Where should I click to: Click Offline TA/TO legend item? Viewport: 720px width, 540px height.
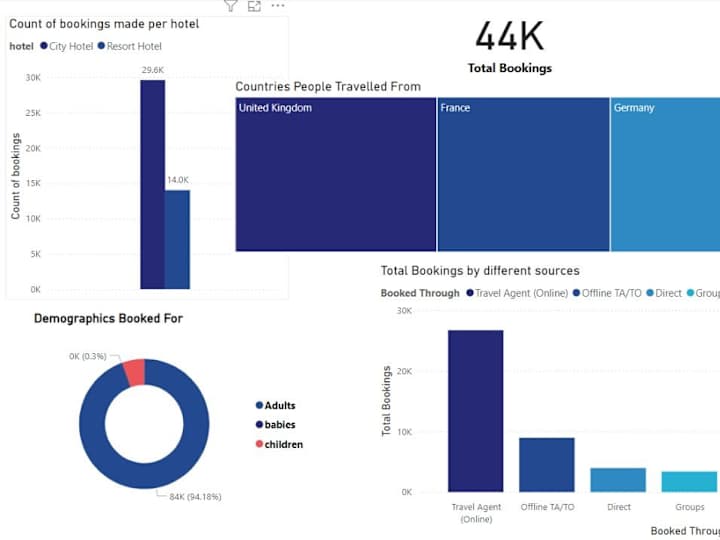[607, 293]
